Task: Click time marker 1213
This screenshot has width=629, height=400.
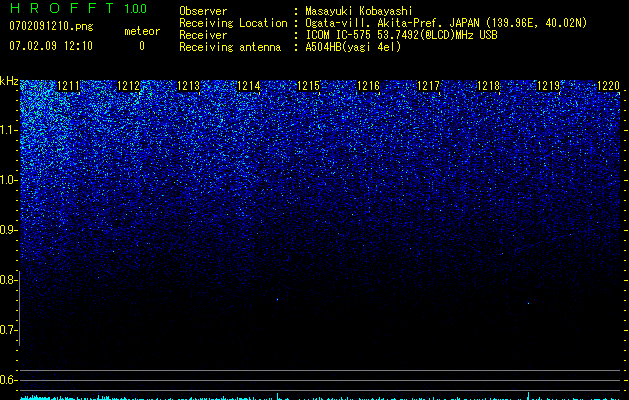Action: tap(188, 86)
